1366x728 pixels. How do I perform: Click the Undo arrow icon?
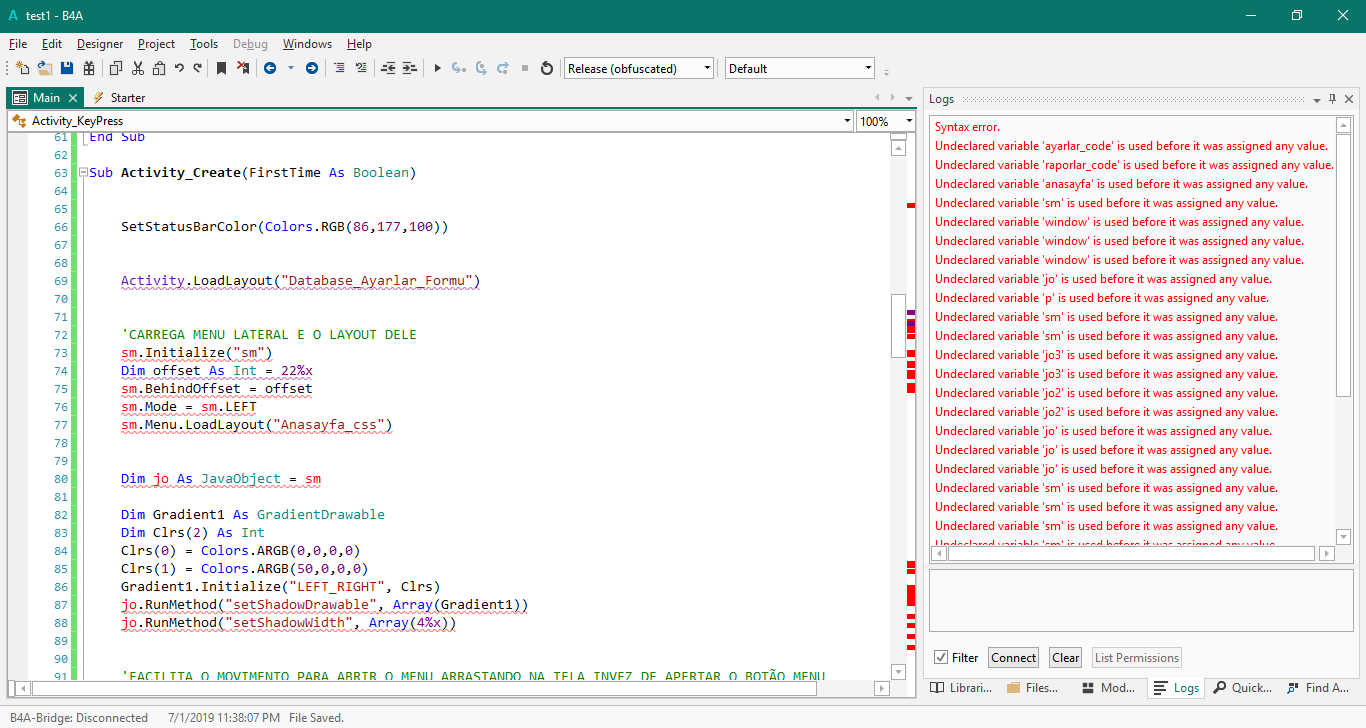click(179, 68)
